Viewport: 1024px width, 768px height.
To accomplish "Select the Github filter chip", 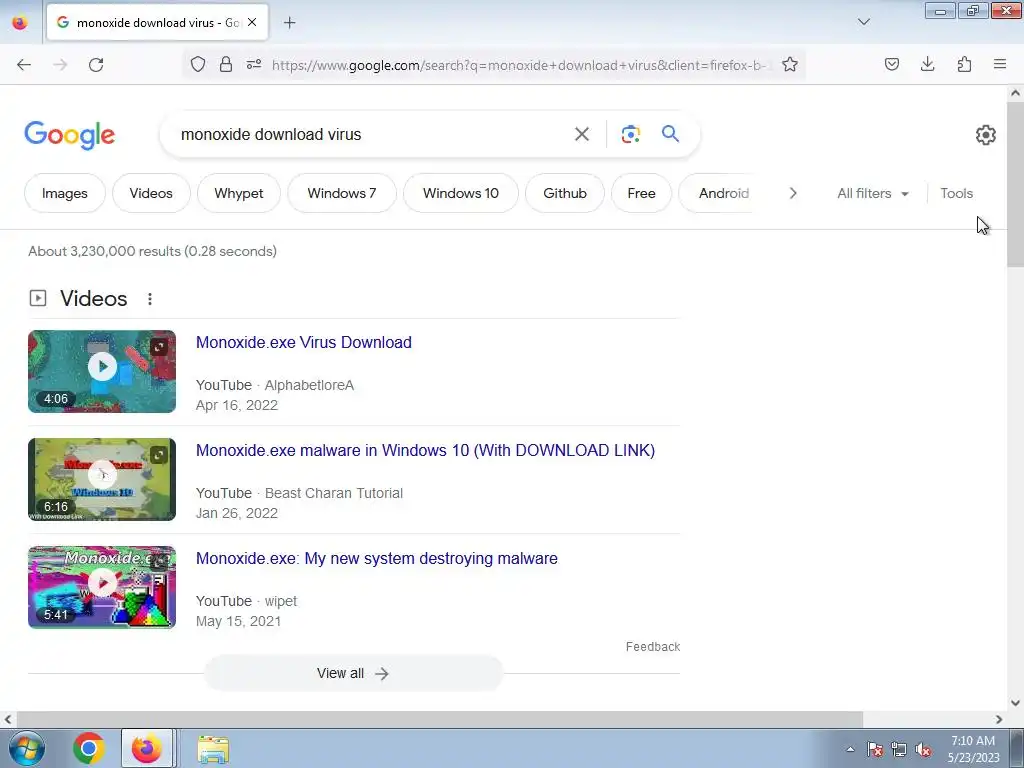I will (565, 193).
